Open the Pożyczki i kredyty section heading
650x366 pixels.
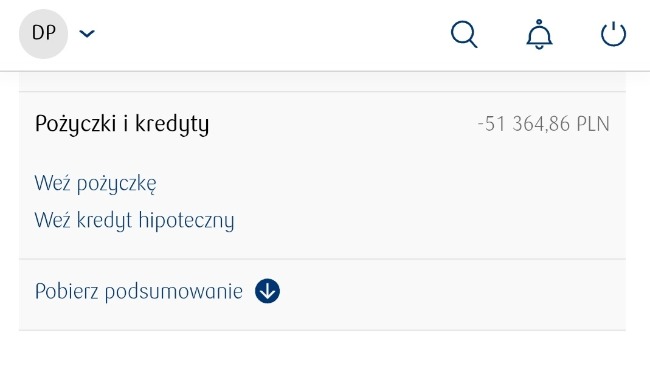click(x=122, y=124)
